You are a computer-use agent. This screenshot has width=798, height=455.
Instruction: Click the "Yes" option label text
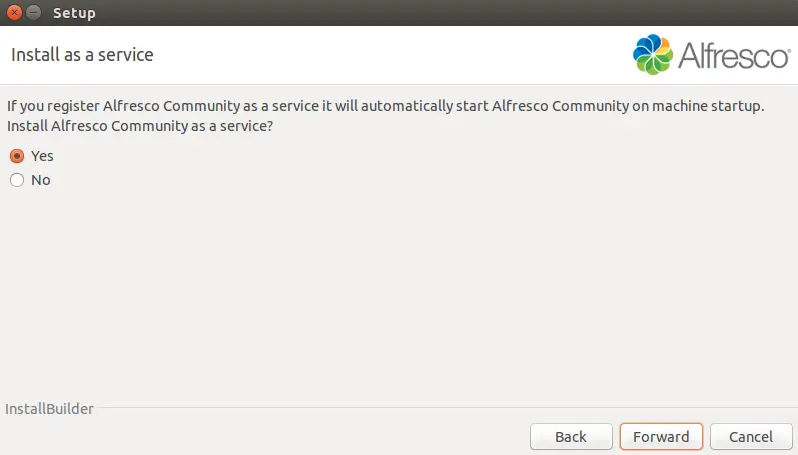coord(42,156)
